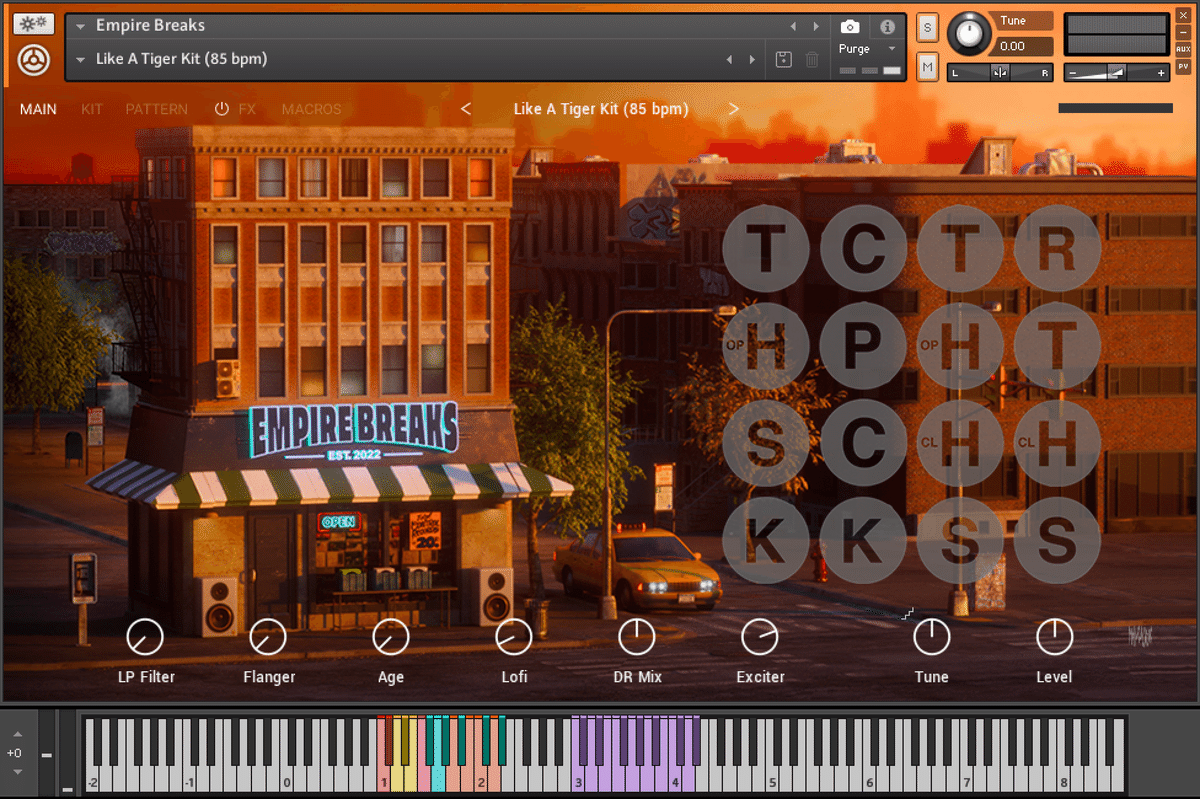Switch to the KIT tab

[92, 109]
